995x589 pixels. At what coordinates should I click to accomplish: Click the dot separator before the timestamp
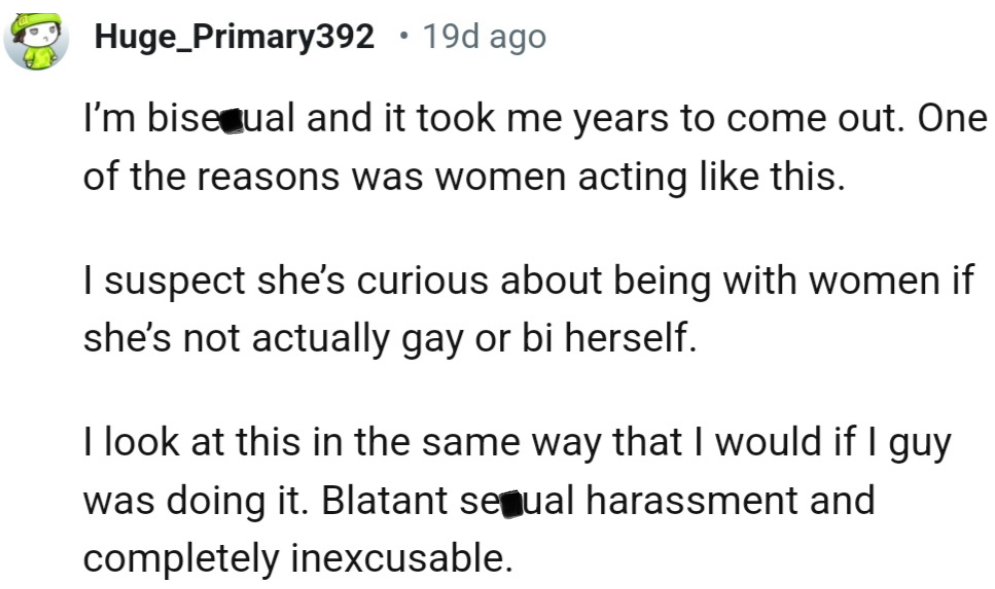pos(402,38)
